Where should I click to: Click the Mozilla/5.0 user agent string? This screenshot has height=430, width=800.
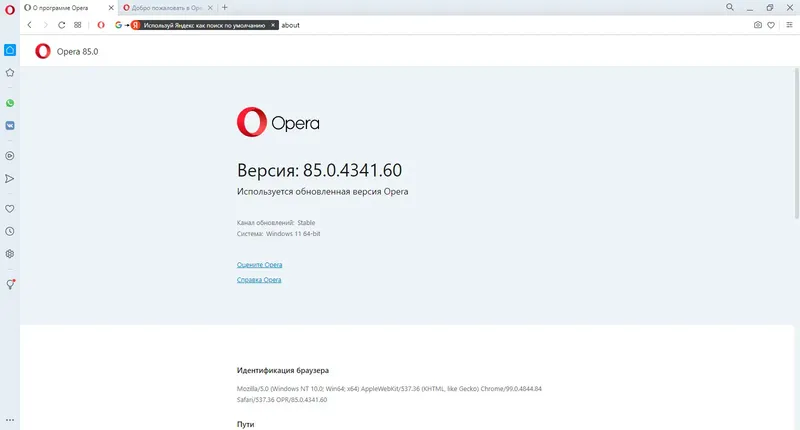point(389,394)
